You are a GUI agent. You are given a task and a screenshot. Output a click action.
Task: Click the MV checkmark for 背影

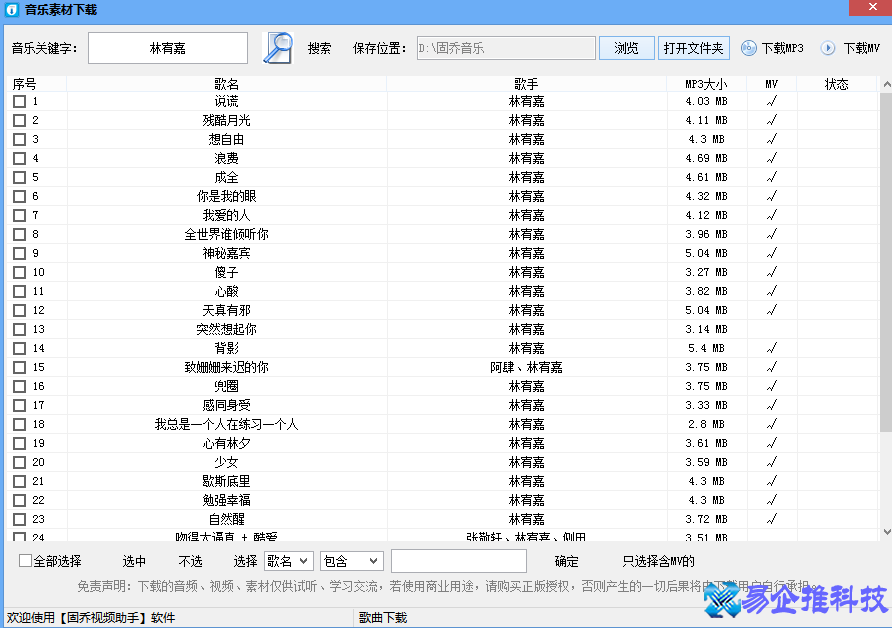[770, 348]
